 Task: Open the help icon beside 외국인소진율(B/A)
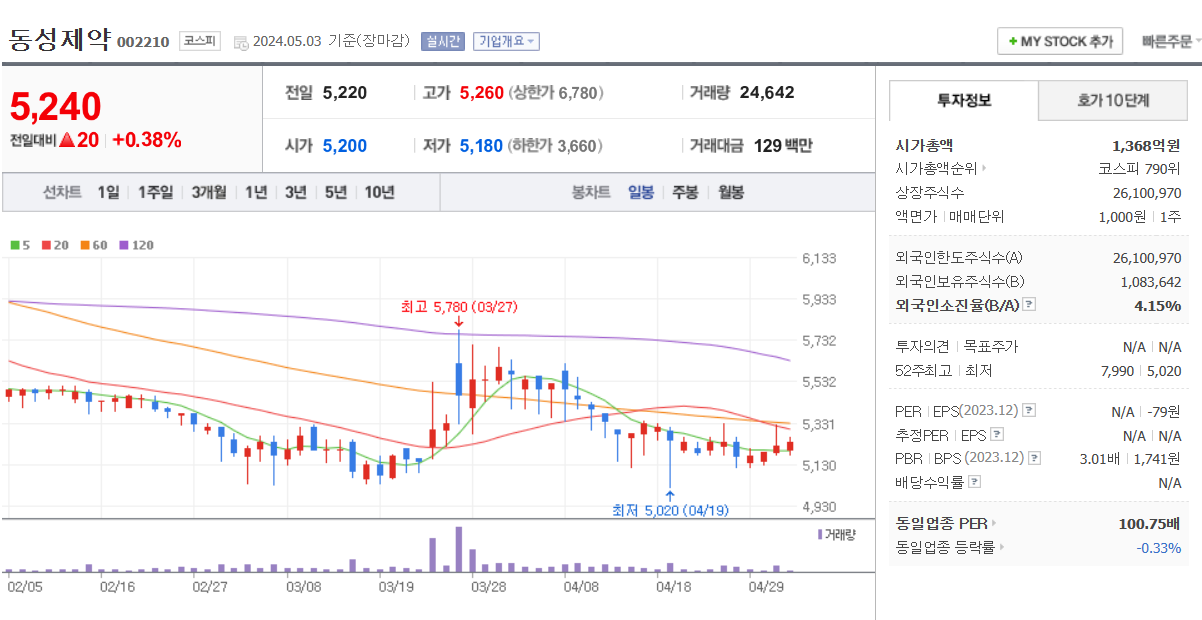click(1029, 305)
